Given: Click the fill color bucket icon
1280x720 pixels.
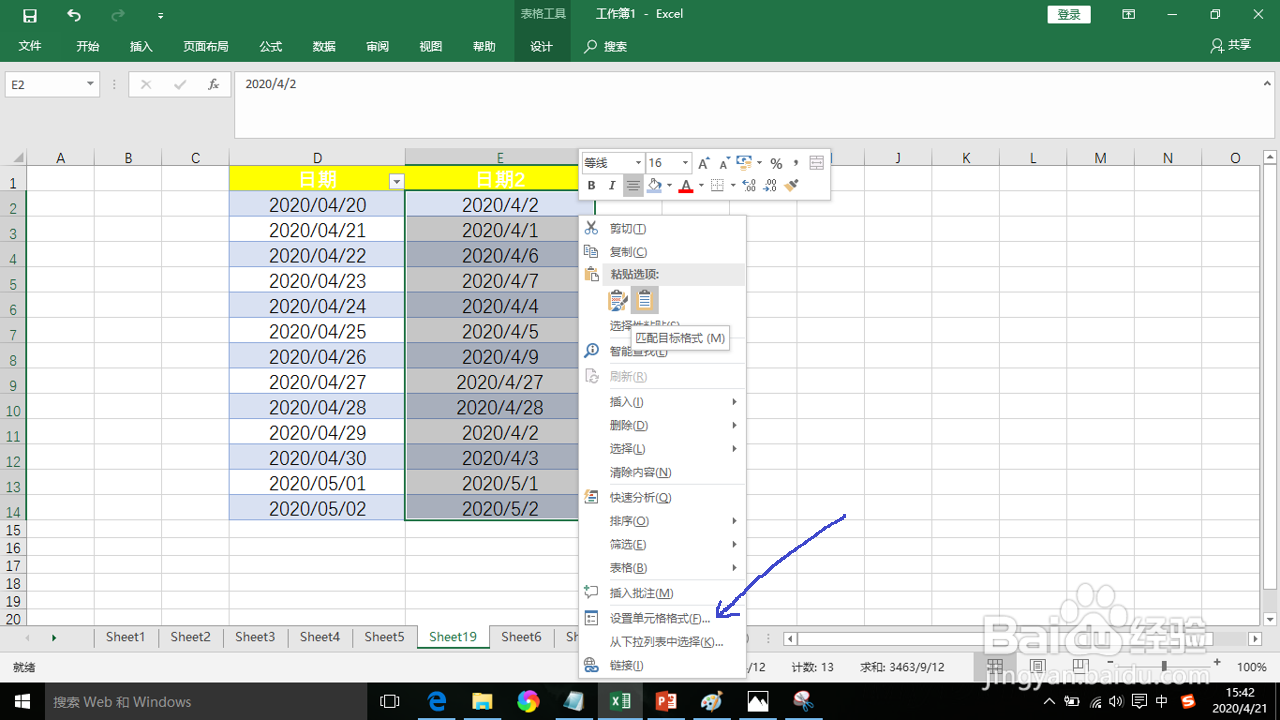Looking at the screenshot, I should (x=654, y=186).
